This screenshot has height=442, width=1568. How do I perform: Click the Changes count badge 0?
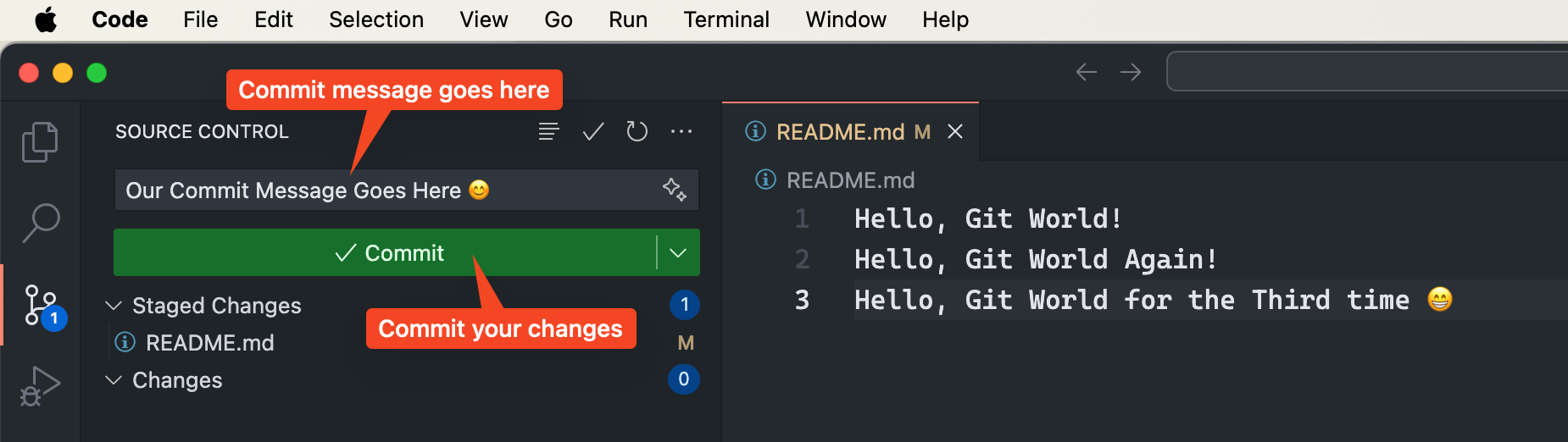pos(684,379)
